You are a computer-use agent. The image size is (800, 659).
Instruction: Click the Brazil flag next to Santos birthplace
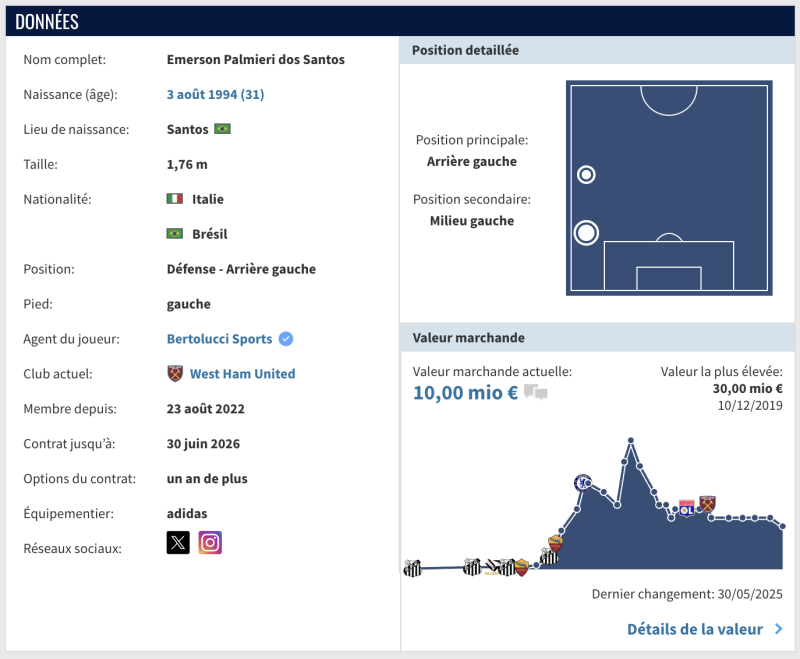(x=222, y=129)
